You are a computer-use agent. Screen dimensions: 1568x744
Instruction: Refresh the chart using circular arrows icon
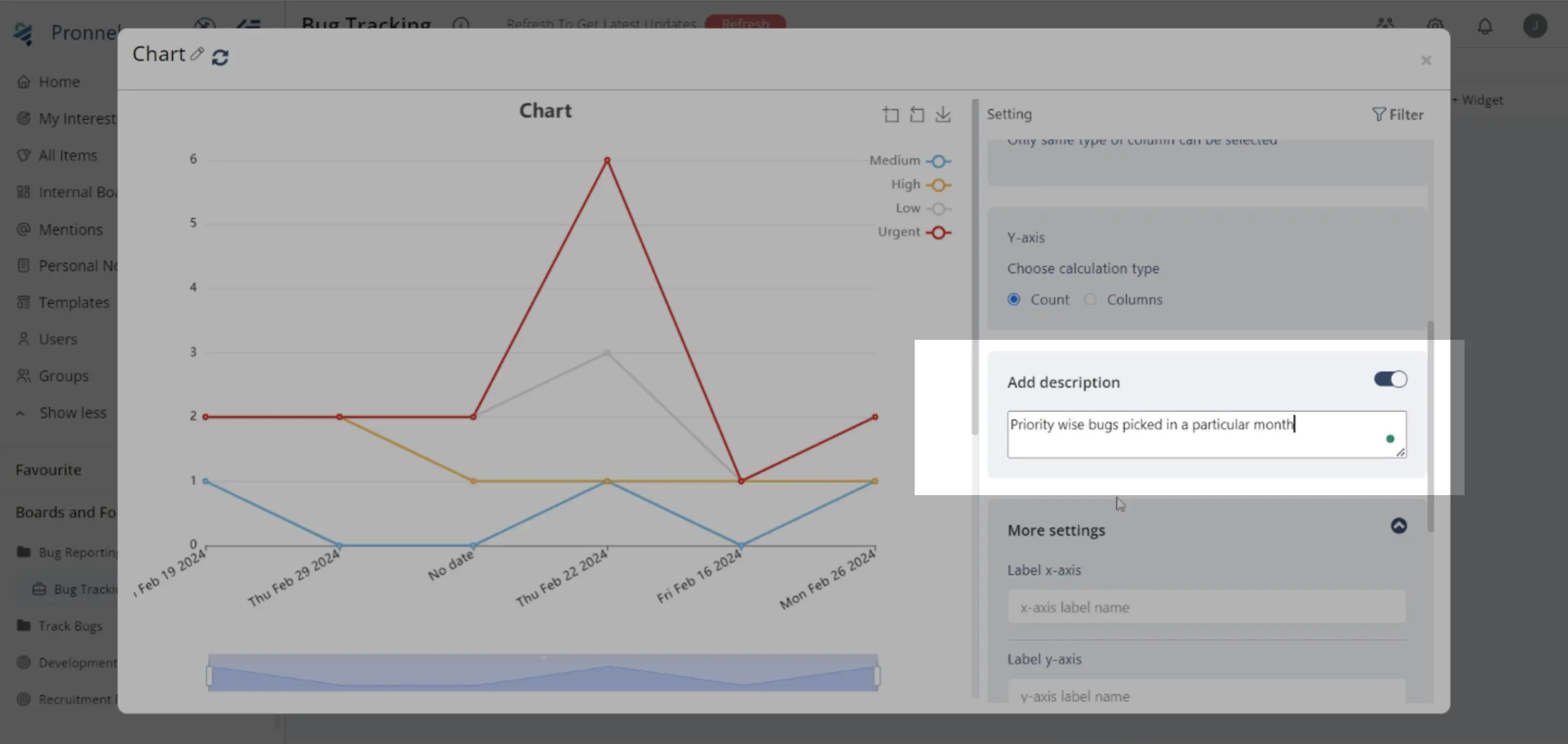click(220, 57)
